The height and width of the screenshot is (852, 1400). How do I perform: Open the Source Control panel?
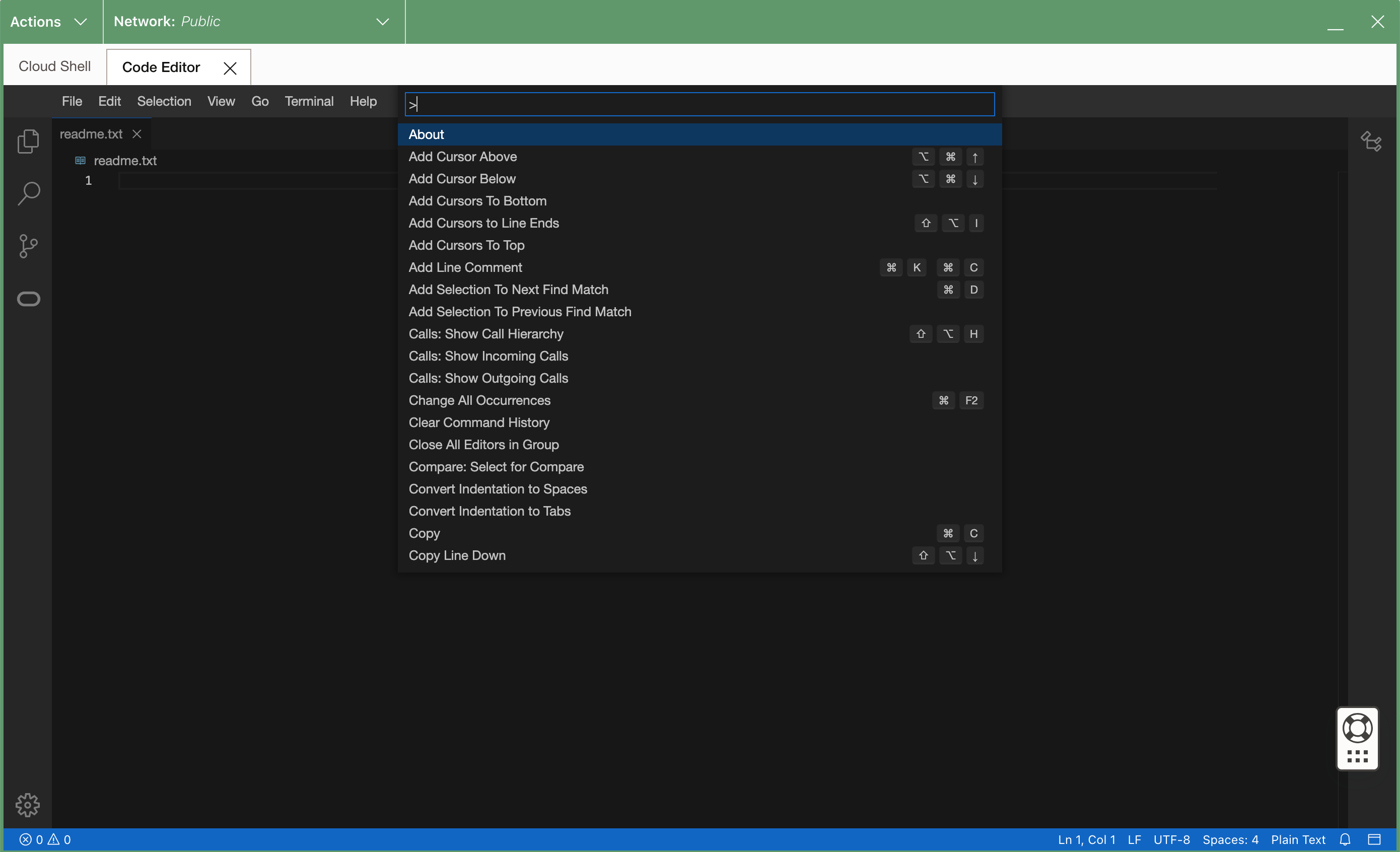tap(28, 245)
